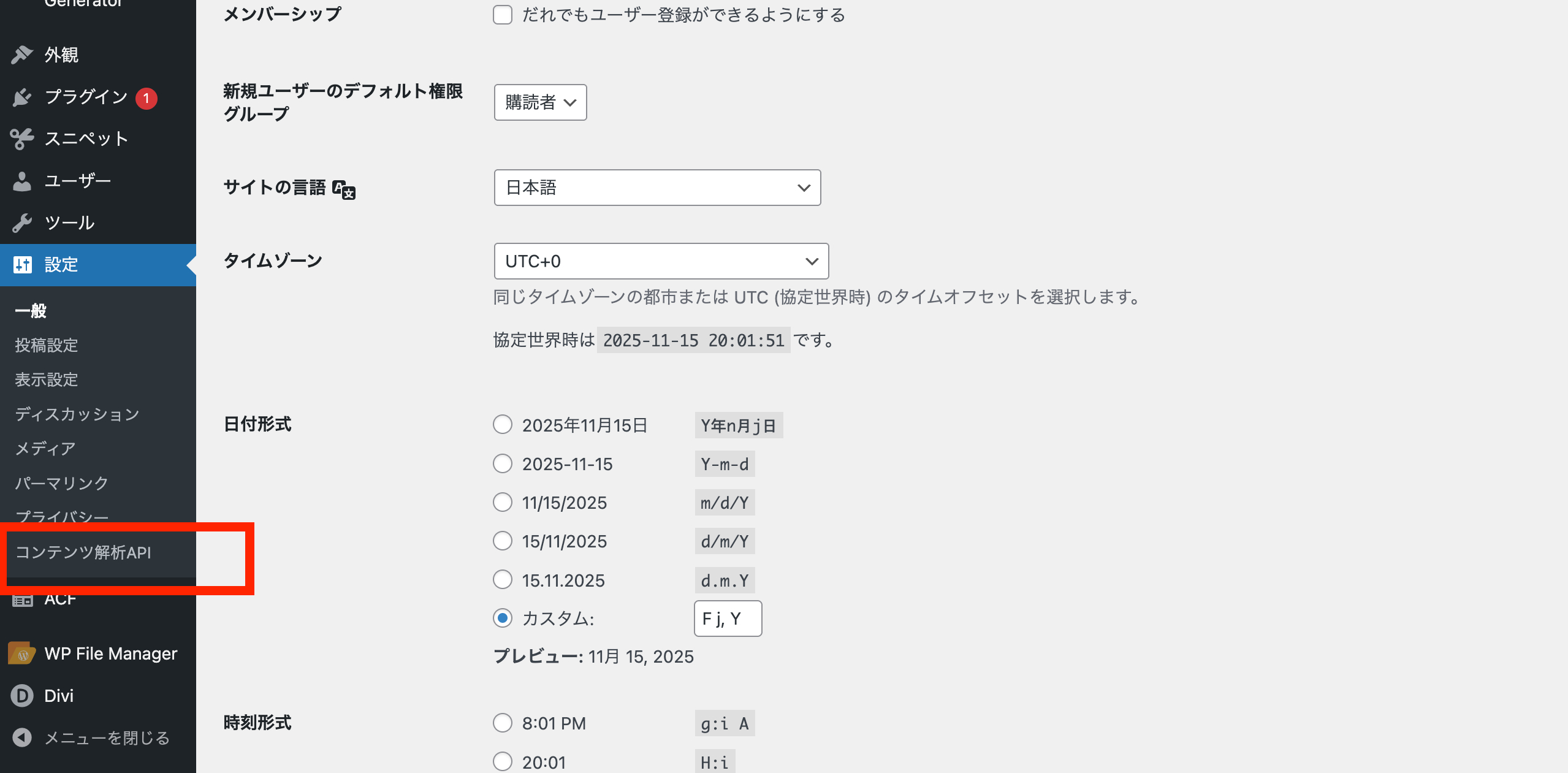Open ユーザー via the person icon

tap(22, 181)
